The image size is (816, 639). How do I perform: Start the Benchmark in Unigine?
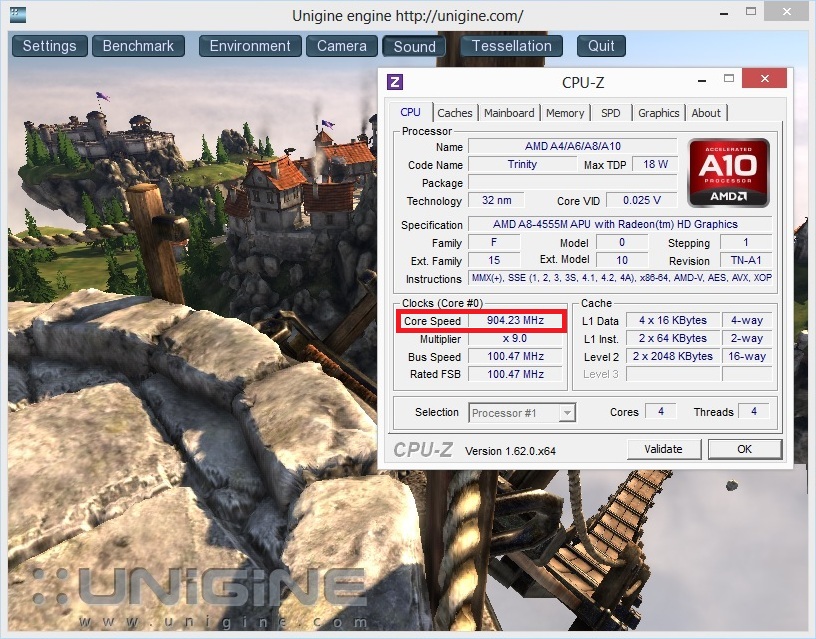point(138,46)
